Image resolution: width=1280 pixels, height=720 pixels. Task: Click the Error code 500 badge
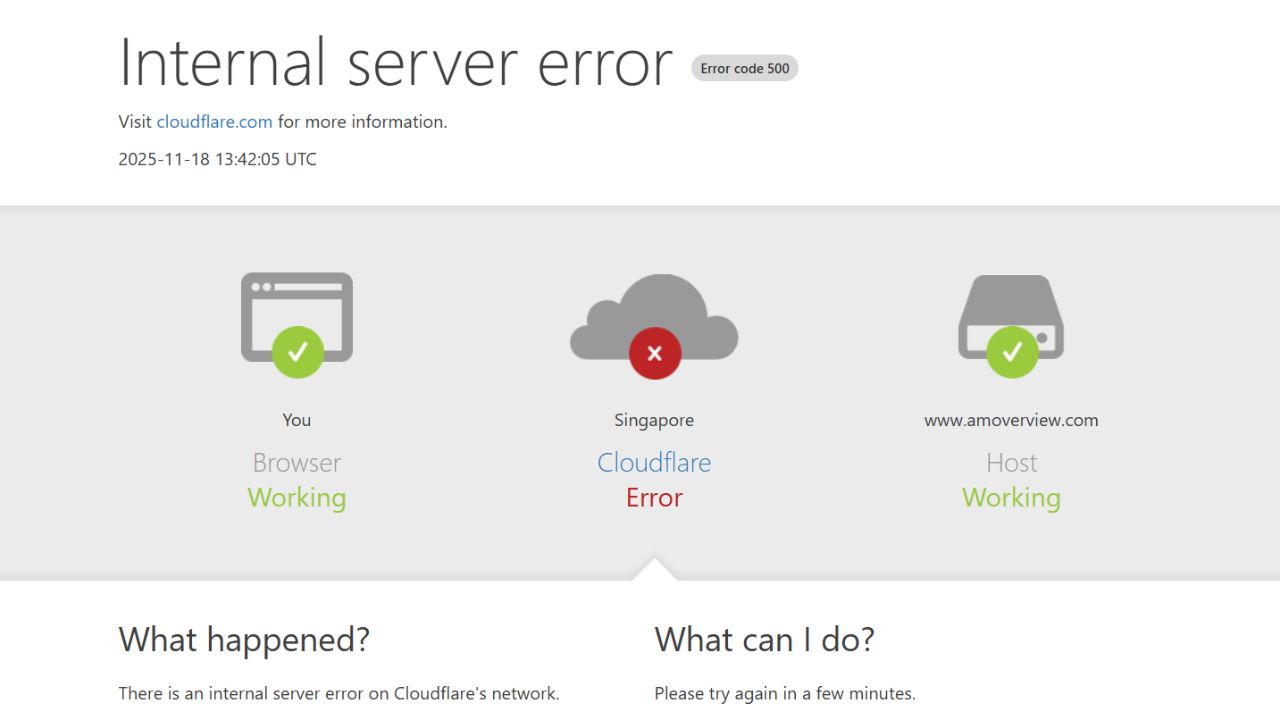point(745,68)
